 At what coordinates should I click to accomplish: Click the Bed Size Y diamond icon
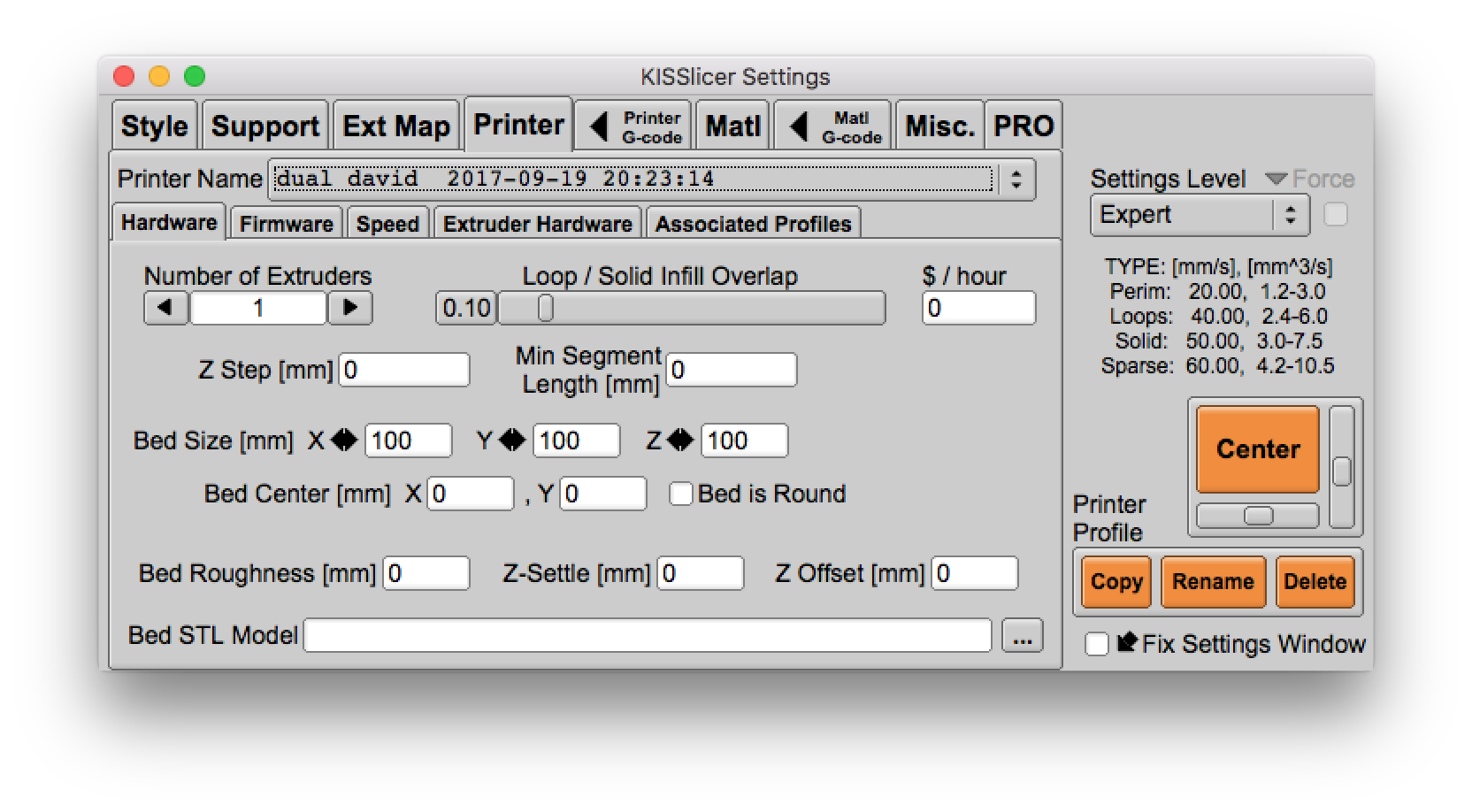(512, 440)
